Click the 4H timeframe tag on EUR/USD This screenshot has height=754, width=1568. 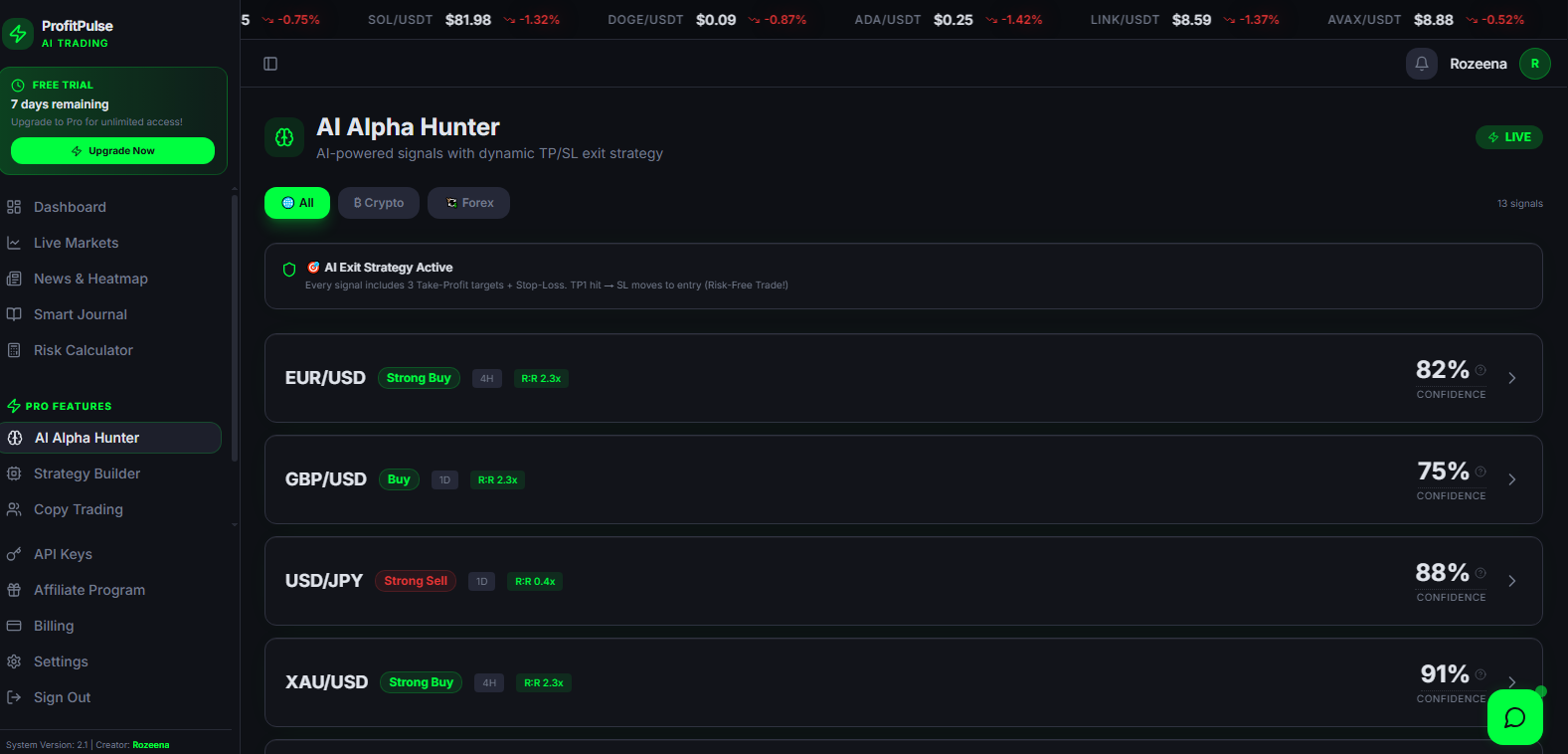[x=487, y=378]
